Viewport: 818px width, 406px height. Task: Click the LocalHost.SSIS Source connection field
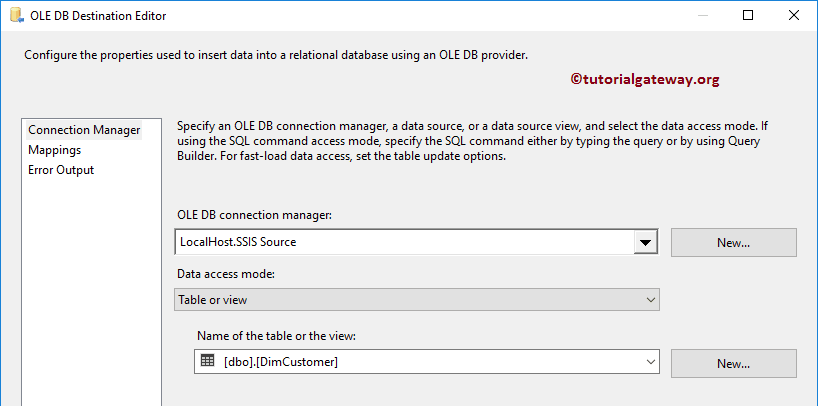(400, 242)
